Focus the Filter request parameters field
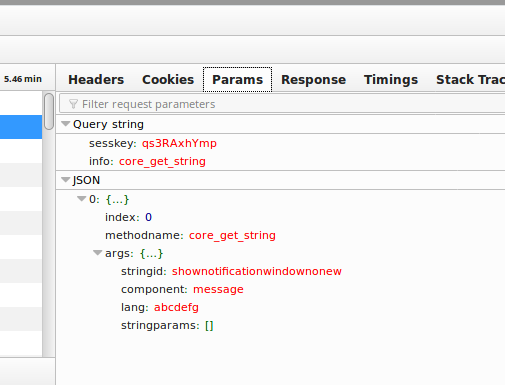 click(x=282, y=104)
